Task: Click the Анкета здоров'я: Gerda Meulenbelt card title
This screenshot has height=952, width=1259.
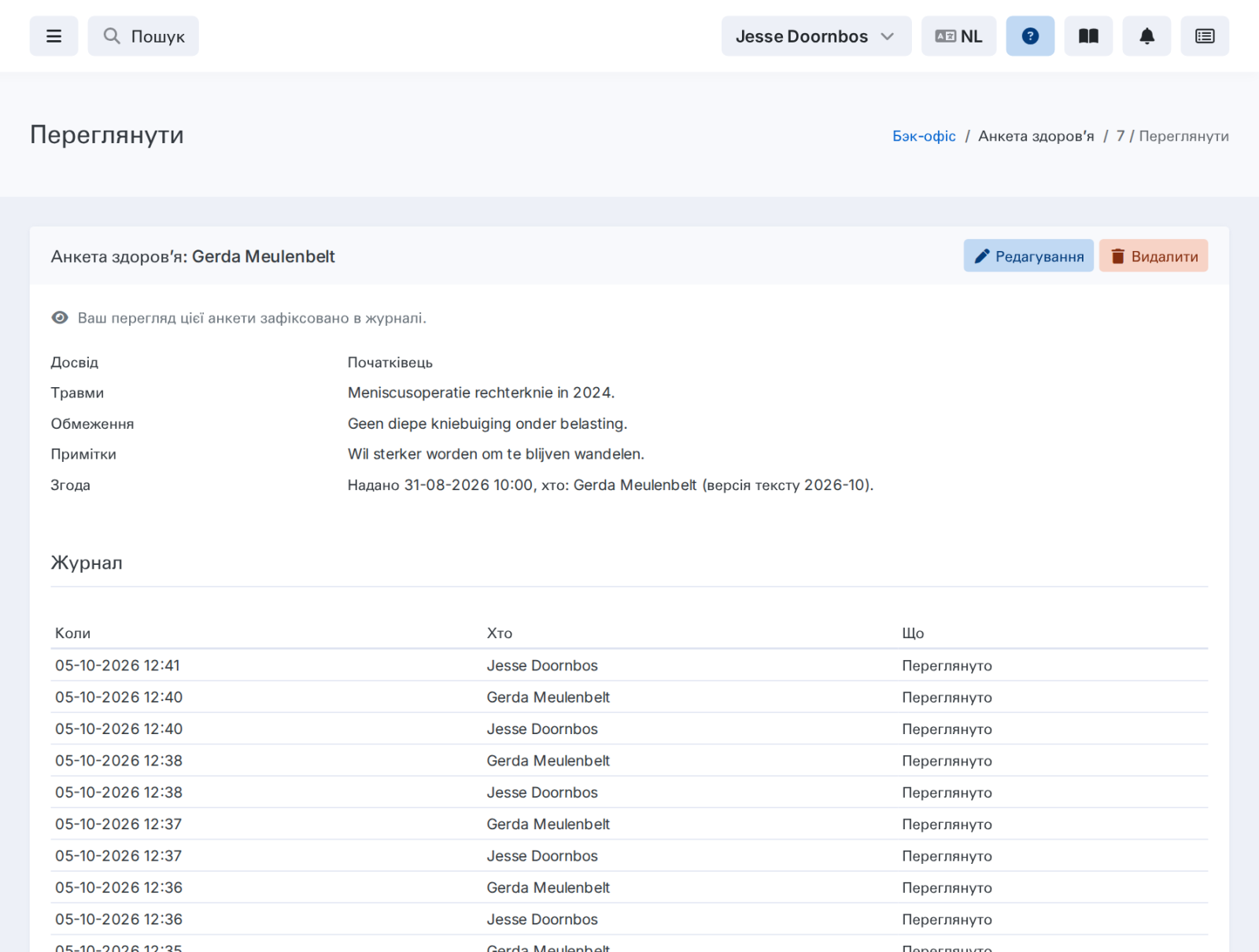Action: click(193, 256)
